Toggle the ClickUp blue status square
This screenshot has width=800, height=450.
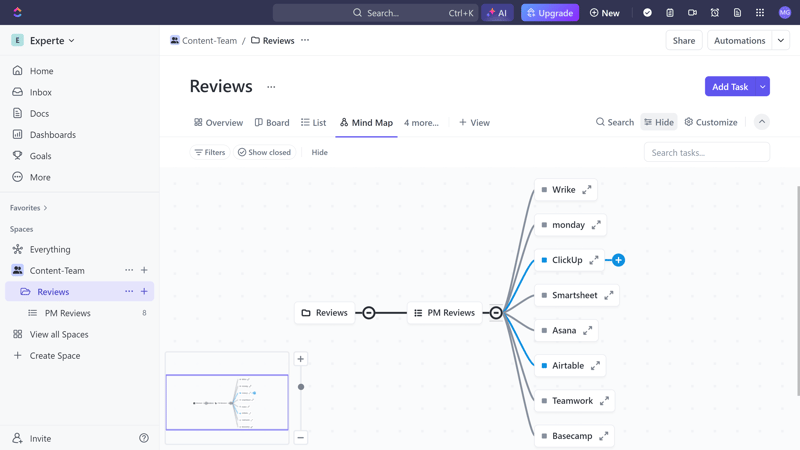pyautogui.click(x=544, y=260)
